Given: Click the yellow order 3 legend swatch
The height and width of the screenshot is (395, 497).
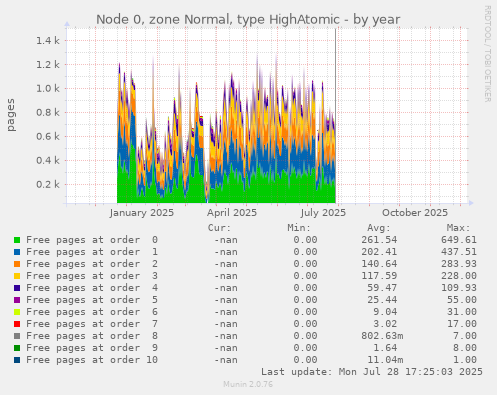Looking at the screenshot, I should (17, 276).
